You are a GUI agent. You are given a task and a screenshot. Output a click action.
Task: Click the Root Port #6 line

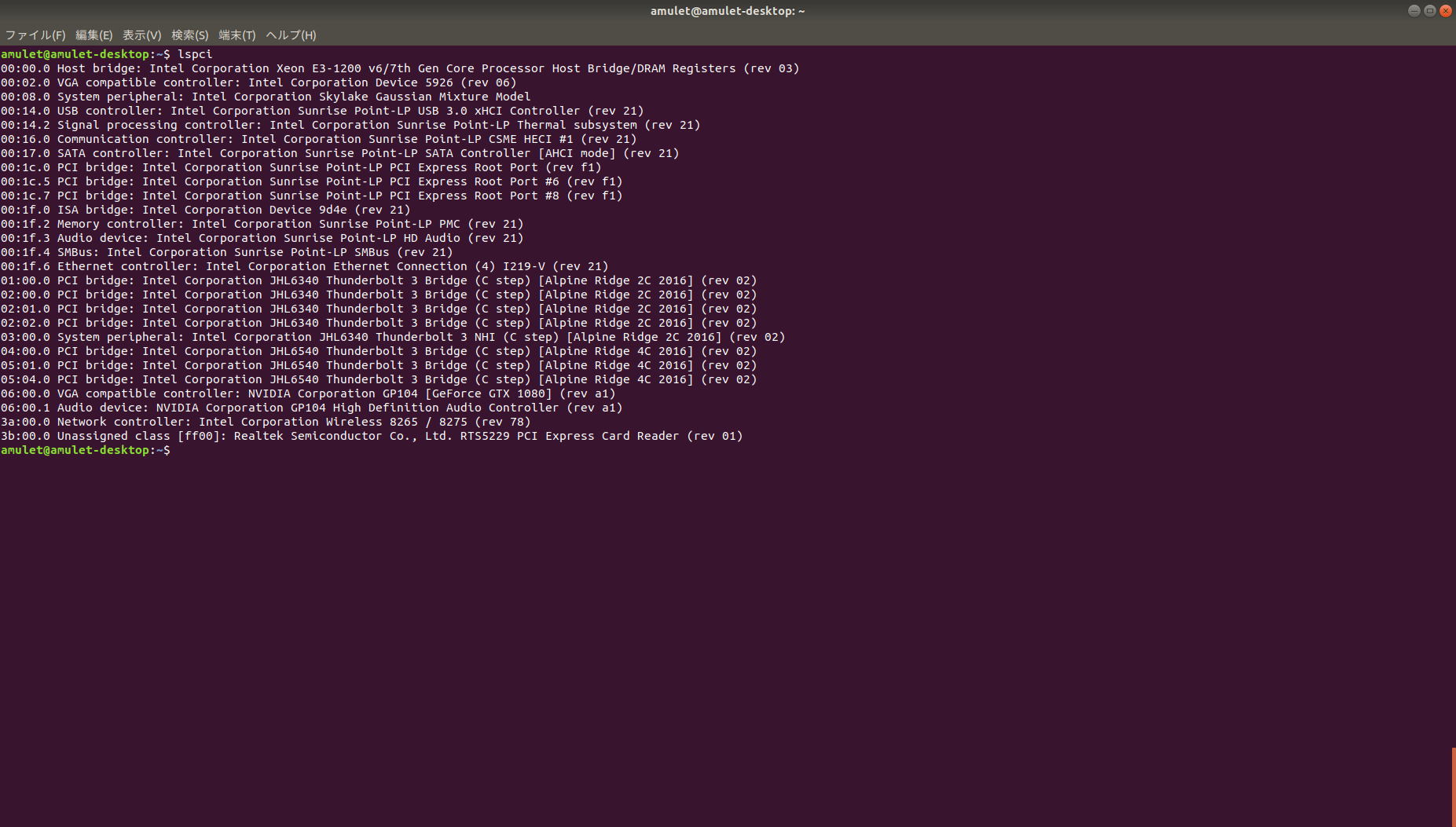coord(312,181)
